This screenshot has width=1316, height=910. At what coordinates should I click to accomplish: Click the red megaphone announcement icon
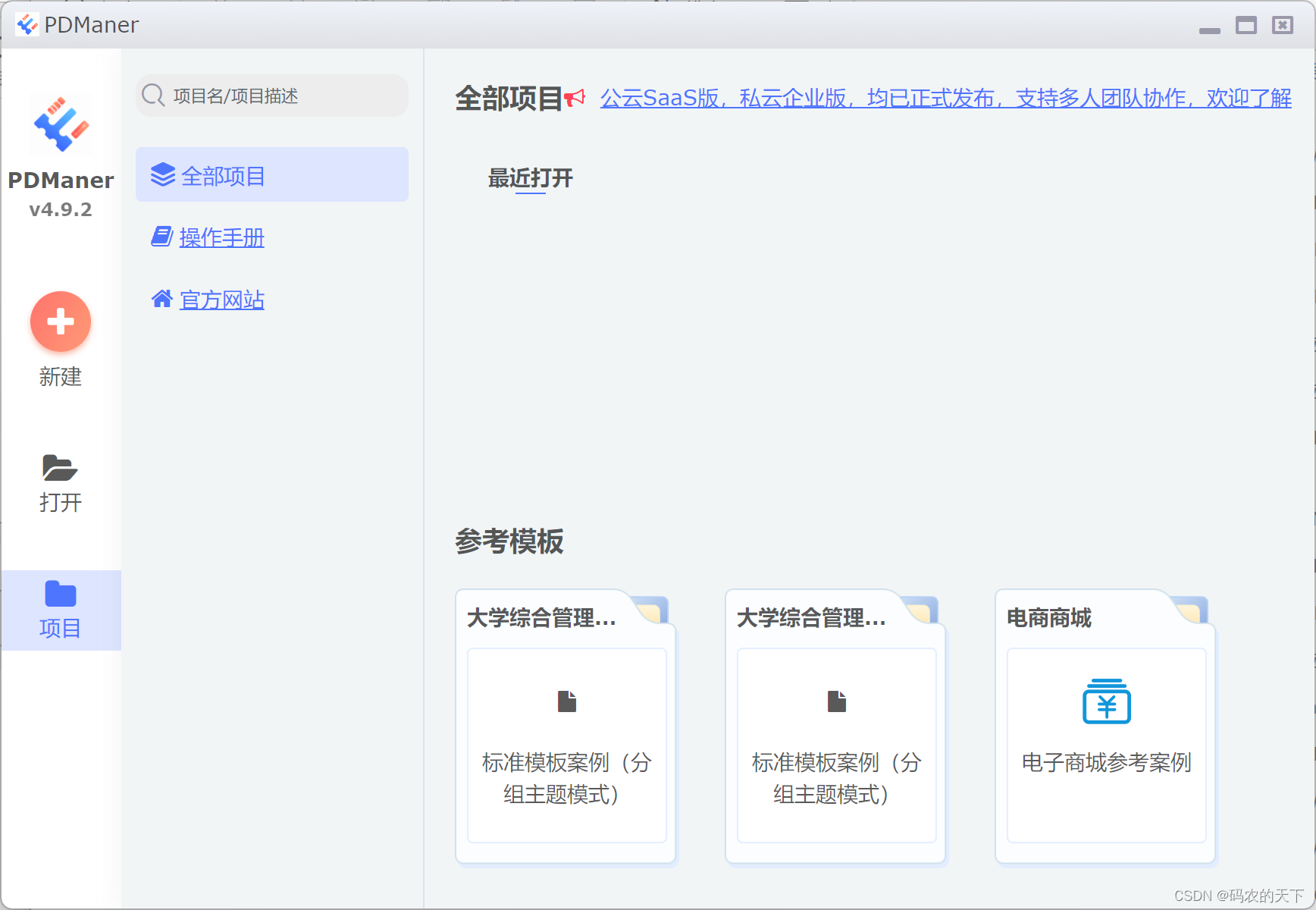tap(575, 98)
